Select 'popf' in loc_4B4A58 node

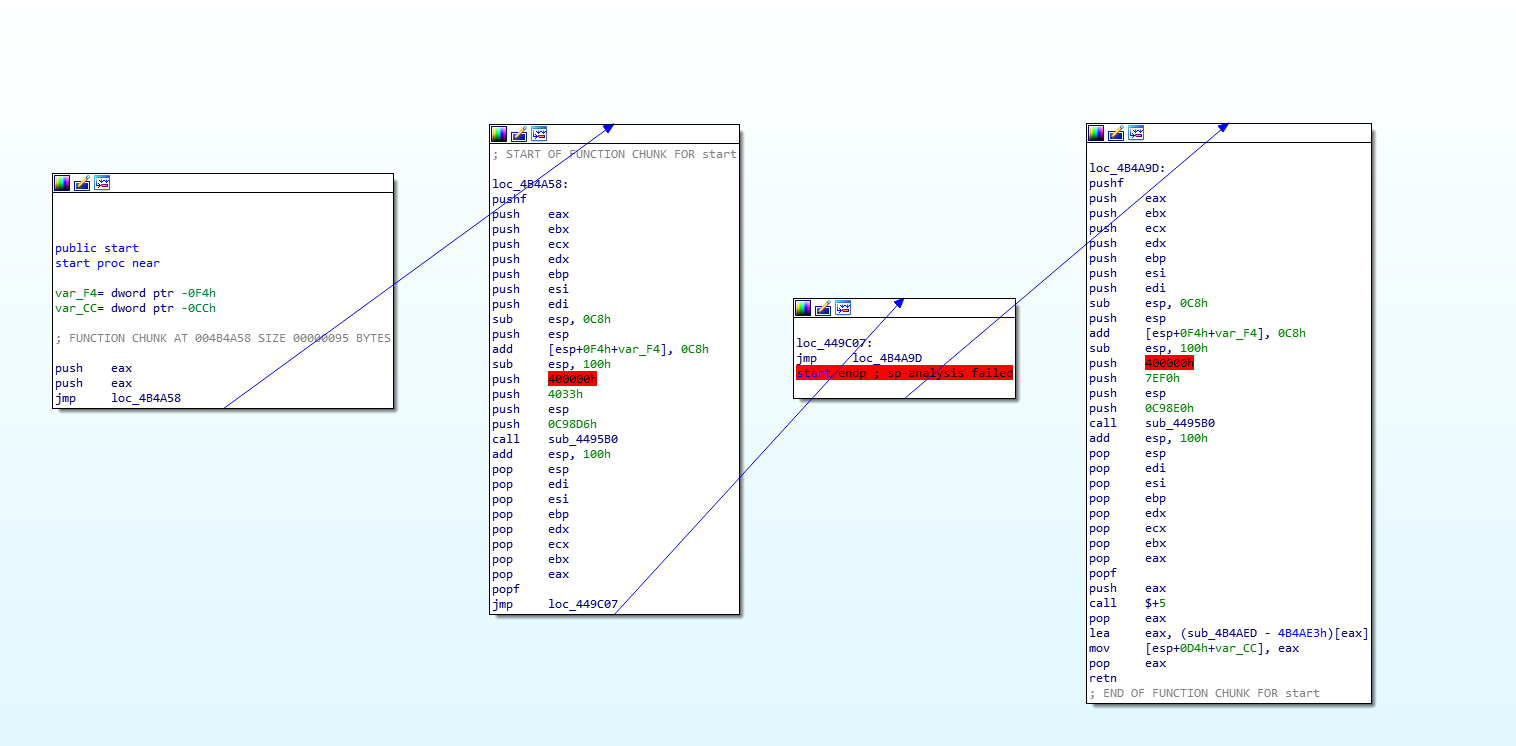click(506, 589)
